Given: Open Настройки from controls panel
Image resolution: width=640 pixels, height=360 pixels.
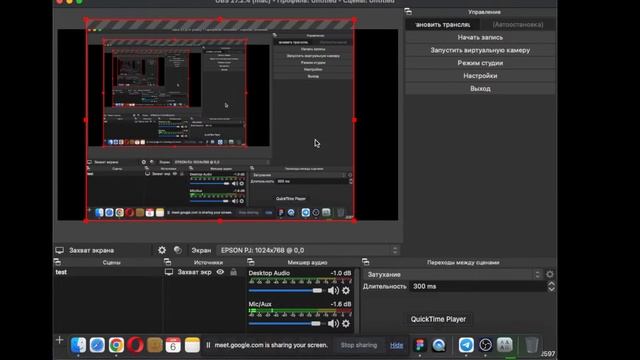Looking at the screenshot, I should point(480,76).
